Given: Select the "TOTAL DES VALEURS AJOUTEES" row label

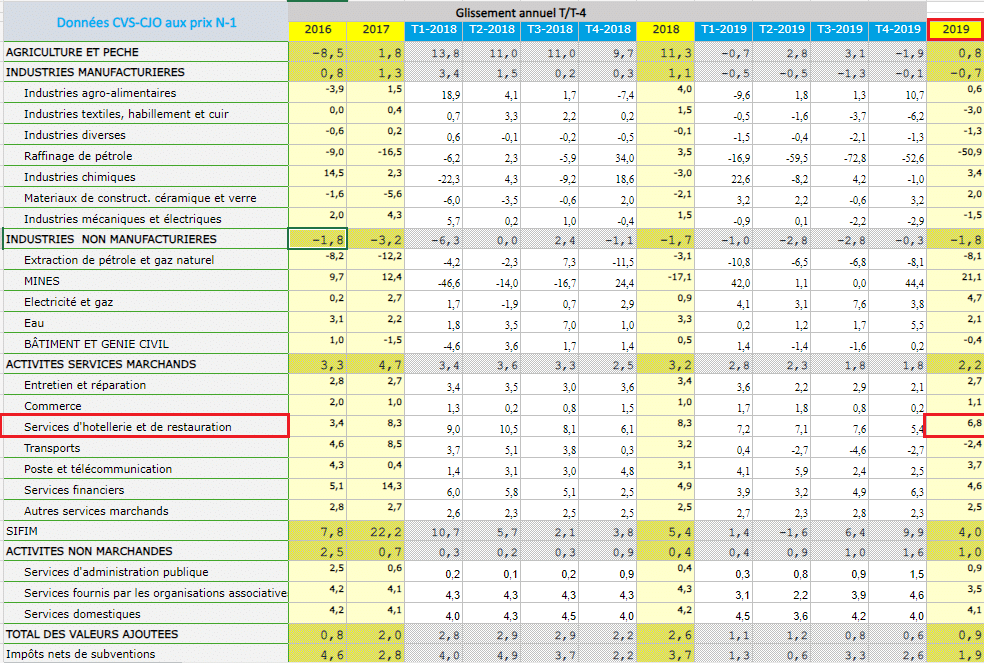Looking at the screenshot, I should coord(92,634).
